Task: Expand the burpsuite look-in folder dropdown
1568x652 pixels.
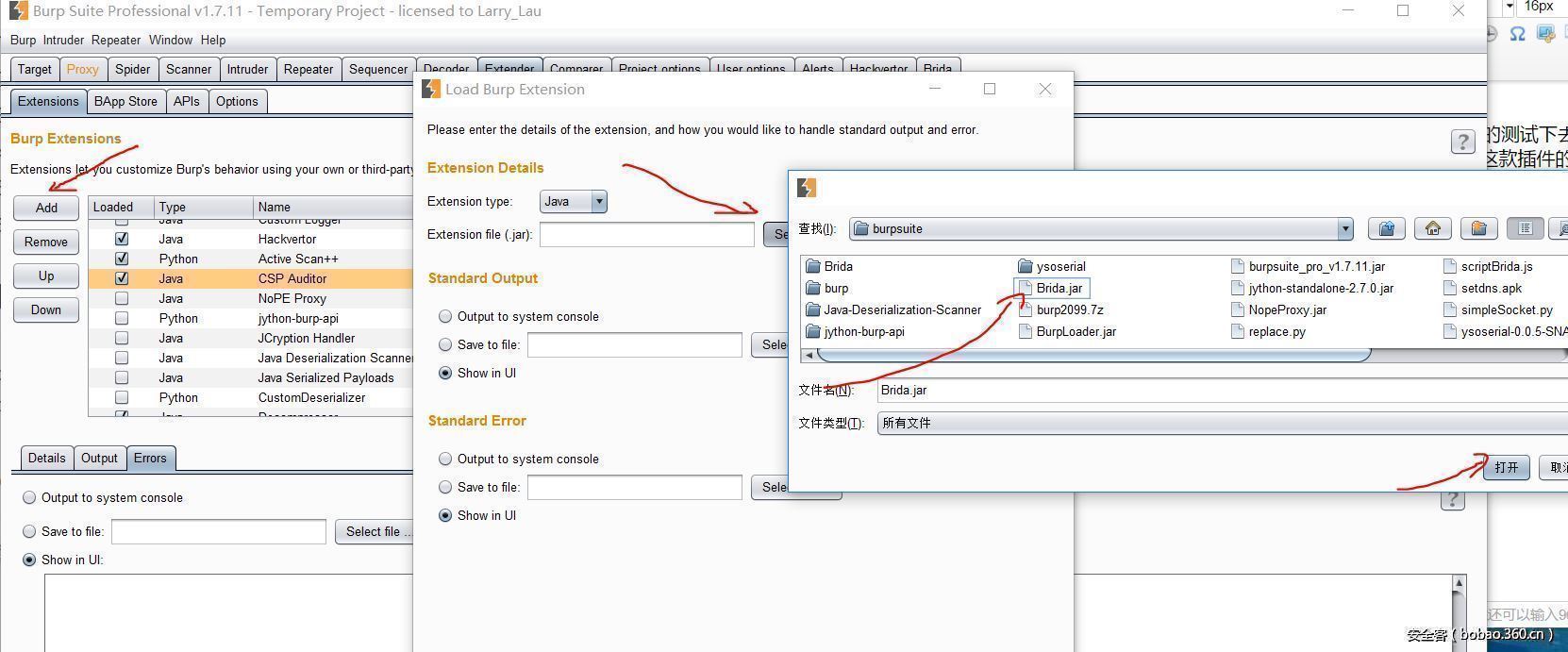Action: (1344, 228)
